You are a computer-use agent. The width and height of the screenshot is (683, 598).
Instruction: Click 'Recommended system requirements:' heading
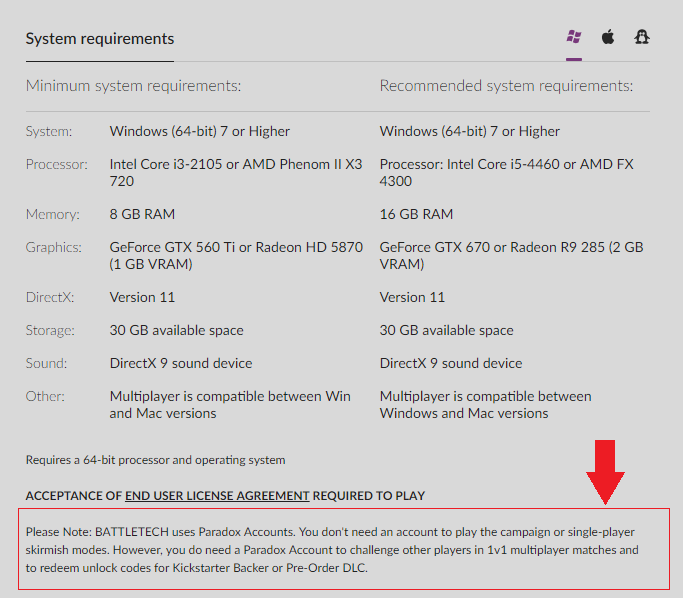click(x=506, y=86)
